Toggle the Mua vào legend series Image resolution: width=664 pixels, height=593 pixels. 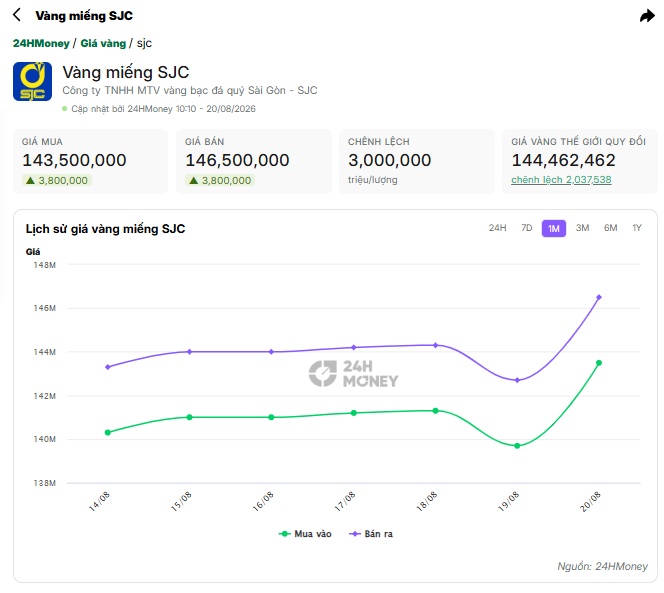[305, 534]
